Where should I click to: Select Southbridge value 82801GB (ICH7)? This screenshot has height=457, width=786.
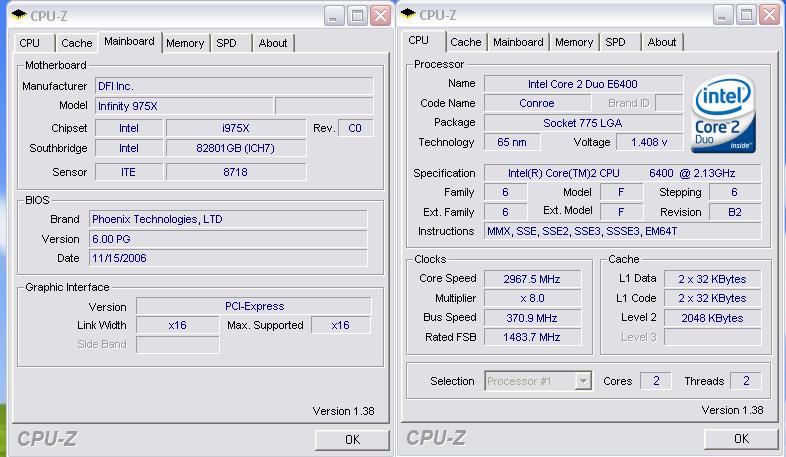pyautogui.click(x=236, y=148)
